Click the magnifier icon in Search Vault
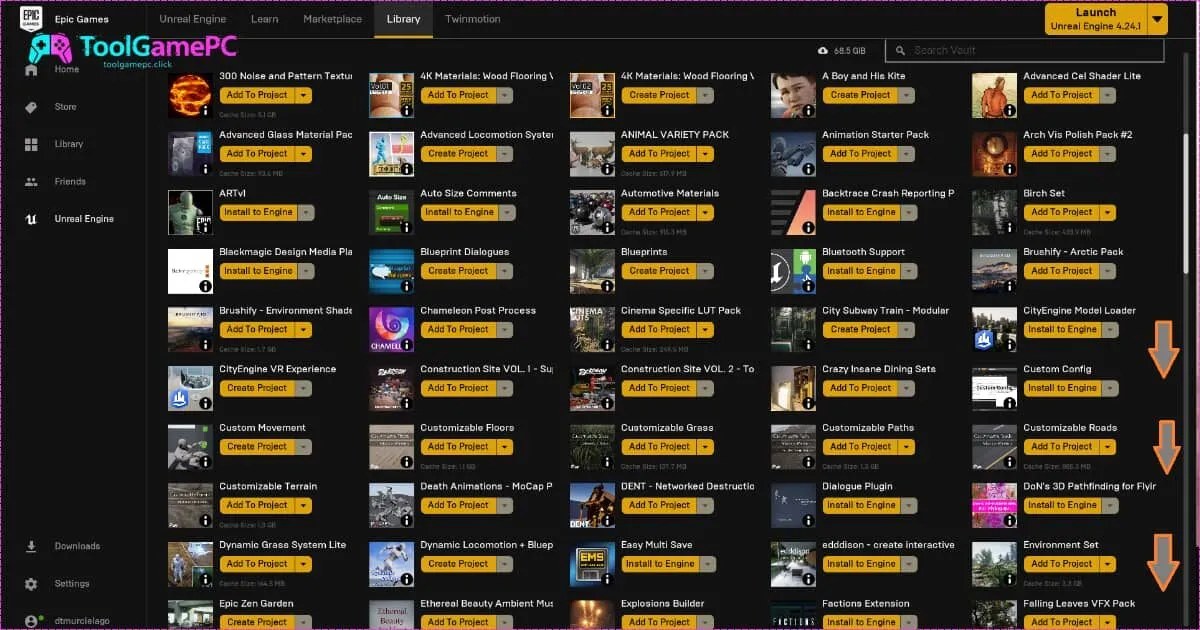Viewport: 1200px width, 630px height. tap(901, 49)
